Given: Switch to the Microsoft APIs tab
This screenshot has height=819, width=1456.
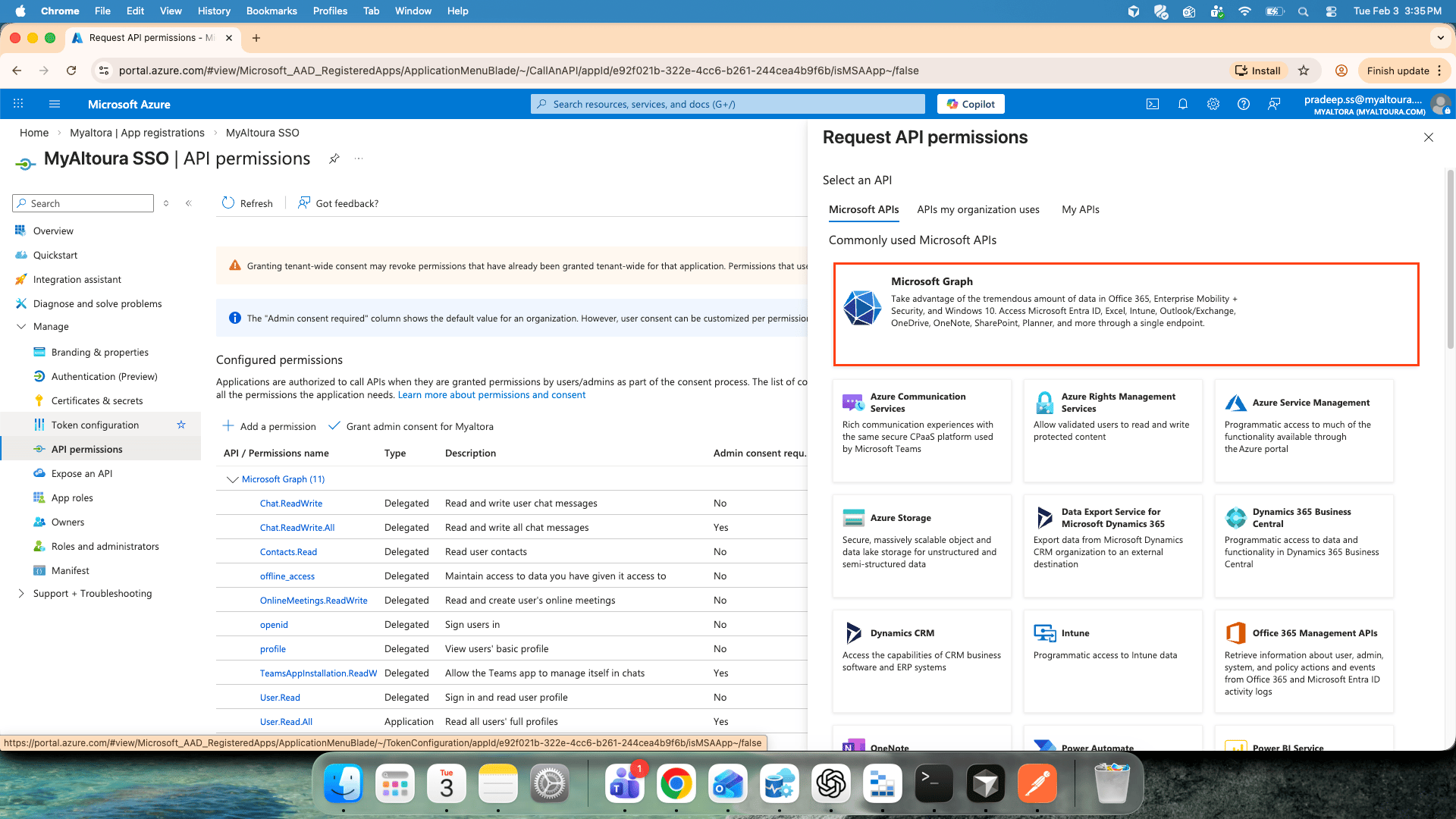Looking at the screenshot, I should (864, 209).
